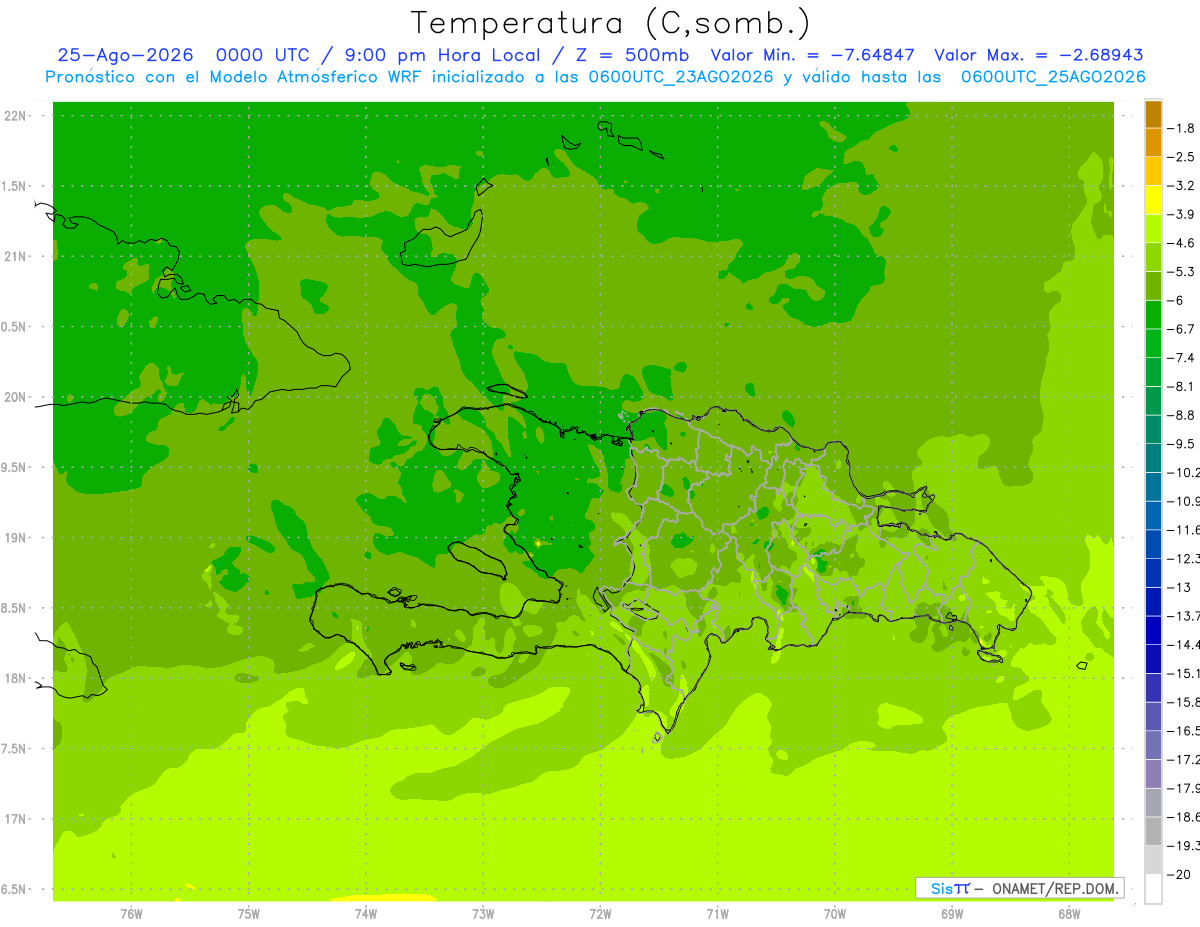Click the "-6" legend label
The height and width of the screenshot is (927, 1200).
point(1178,300)
